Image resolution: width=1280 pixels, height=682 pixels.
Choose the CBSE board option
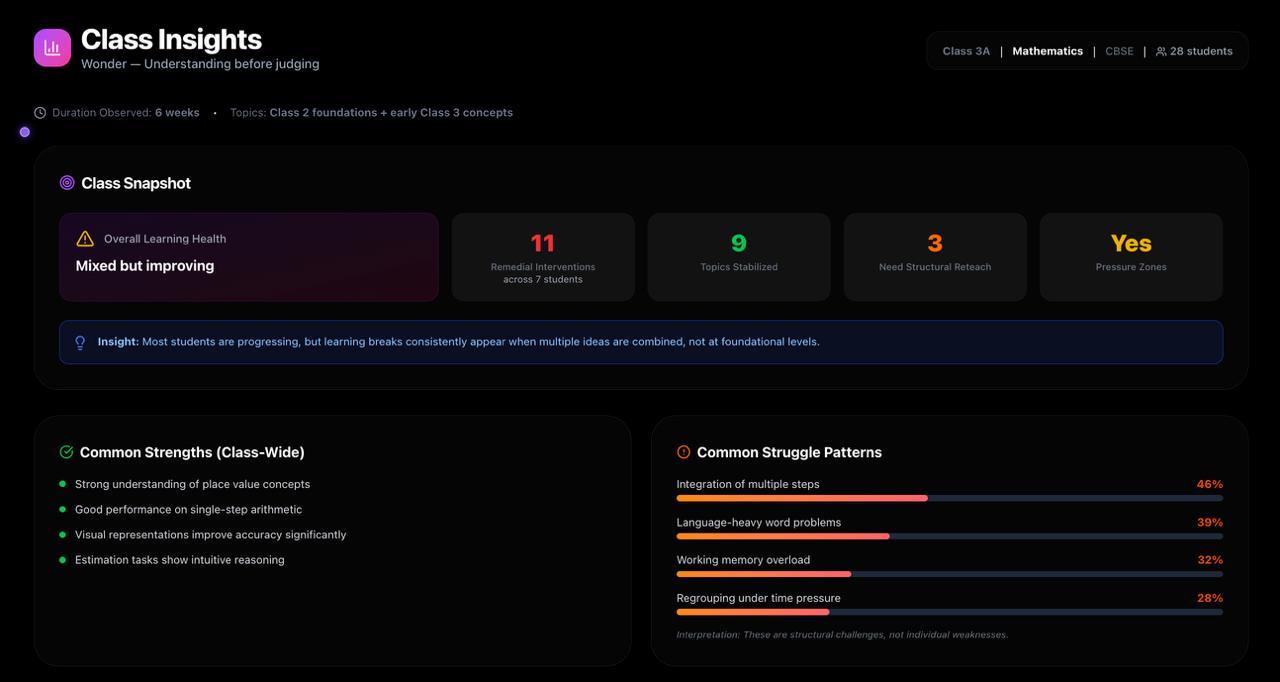pyautogui.click(x=1119, y=51)
